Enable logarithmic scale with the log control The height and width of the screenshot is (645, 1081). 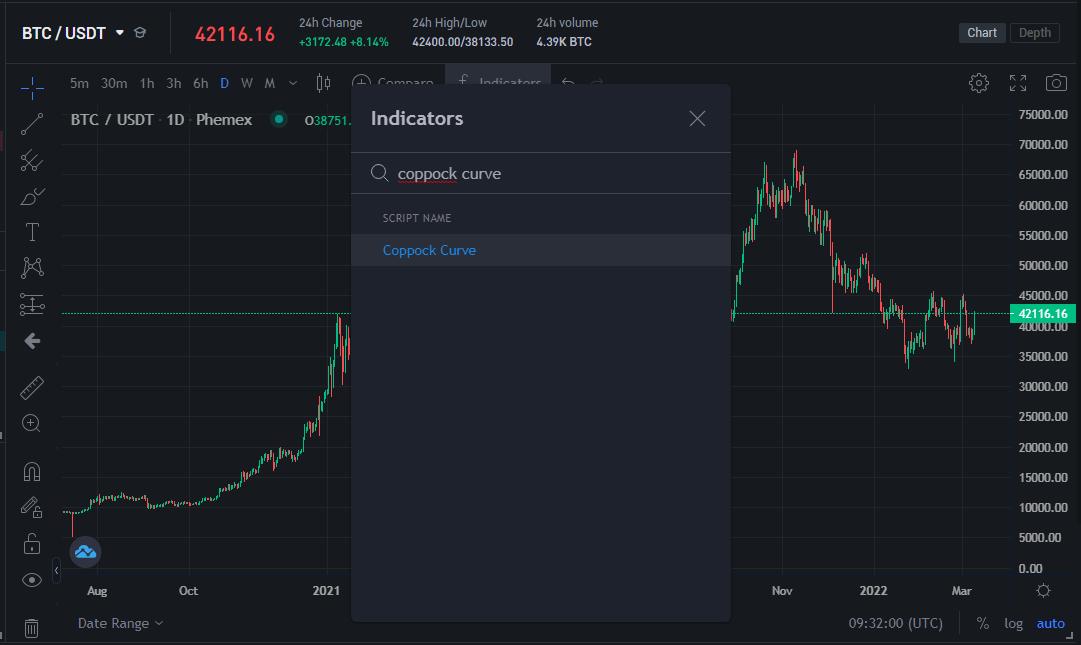coord(1013,623)
